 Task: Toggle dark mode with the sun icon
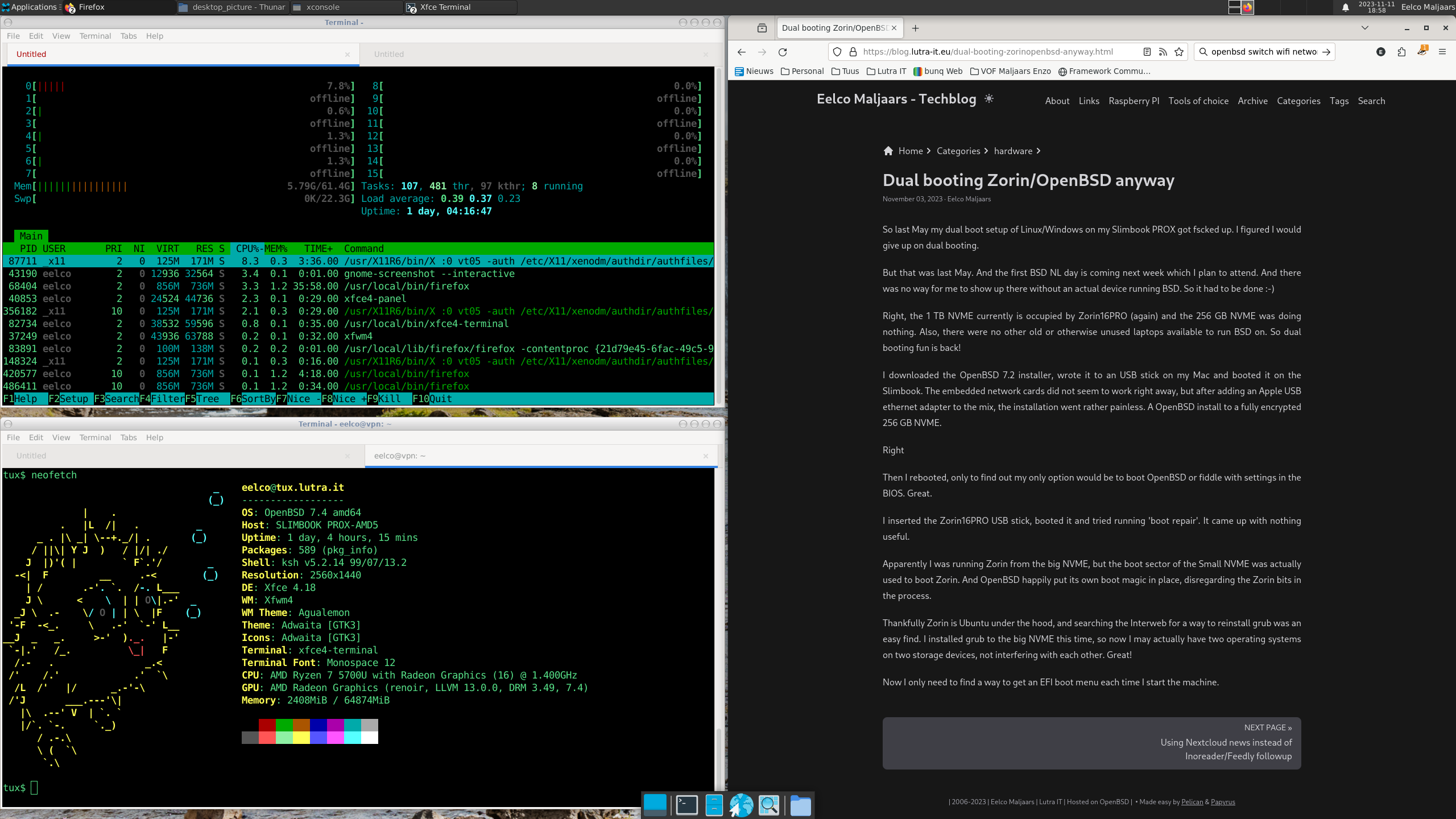988,98
